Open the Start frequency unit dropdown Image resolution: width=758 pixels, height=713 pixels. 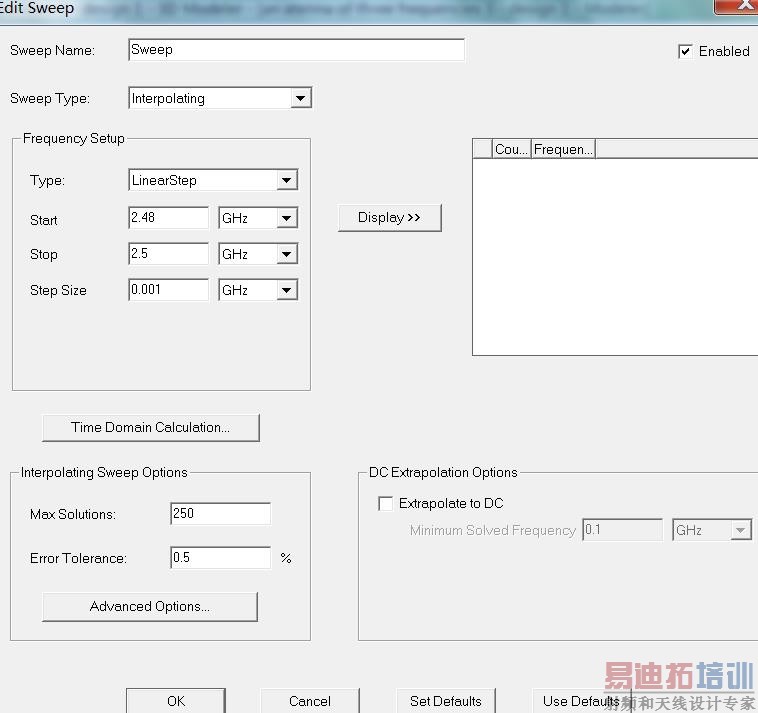coord(287,218)
